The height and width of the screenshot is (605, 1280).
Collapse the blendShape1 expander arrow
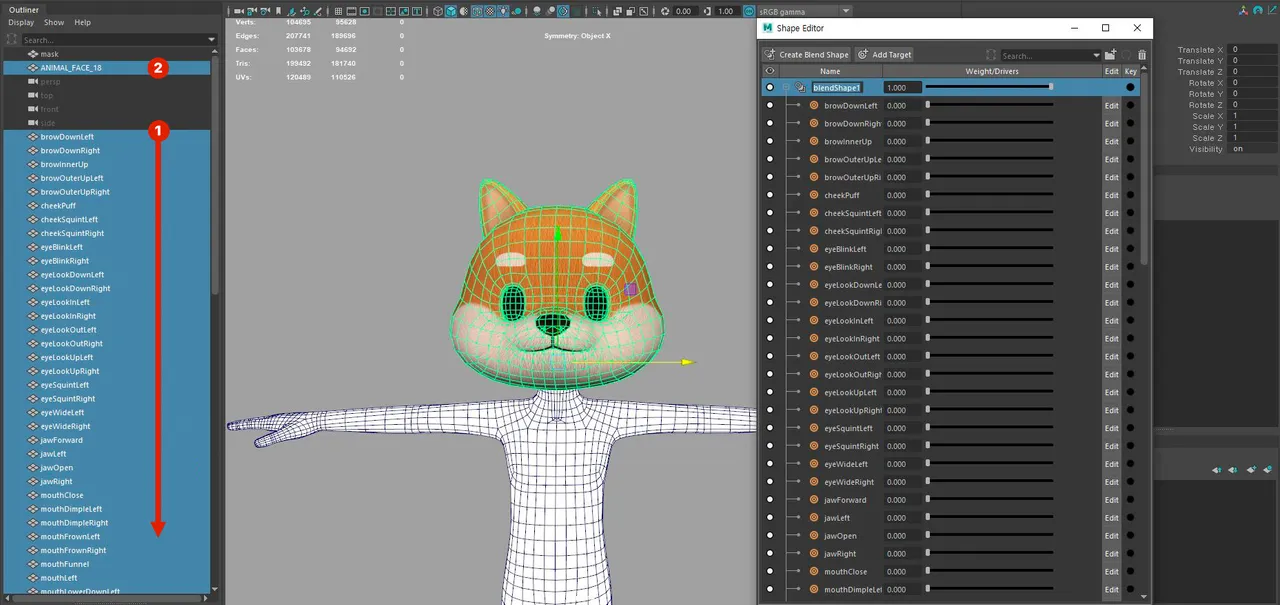[786, 87]
